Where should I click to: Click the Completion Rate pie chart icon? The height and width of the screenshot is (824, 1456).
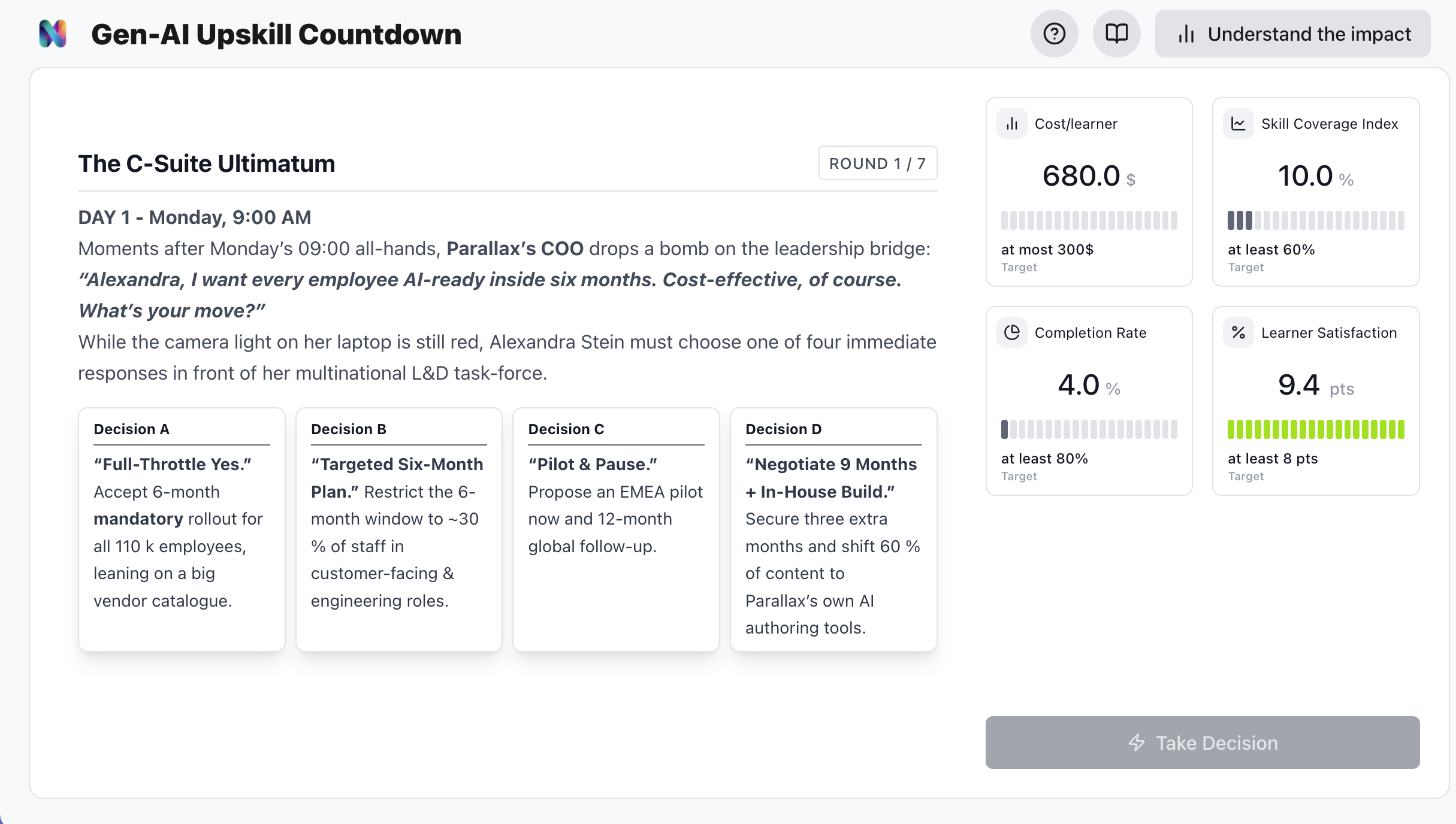pos(1012,332)
